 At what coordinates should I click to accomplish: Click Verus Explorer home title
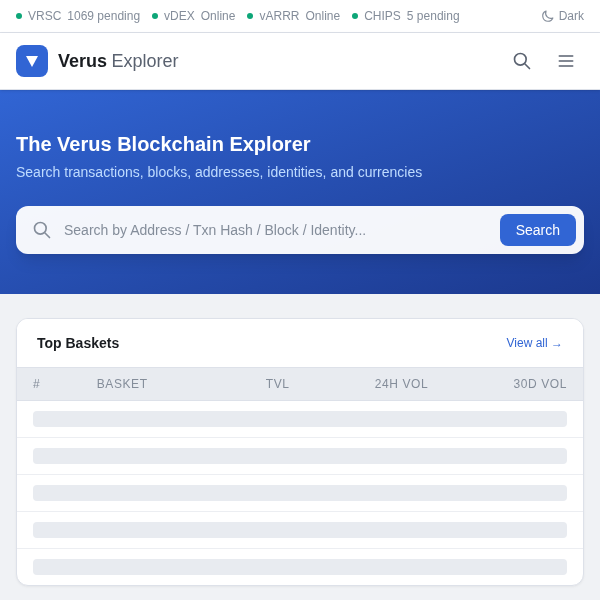(x=118, y=61)
